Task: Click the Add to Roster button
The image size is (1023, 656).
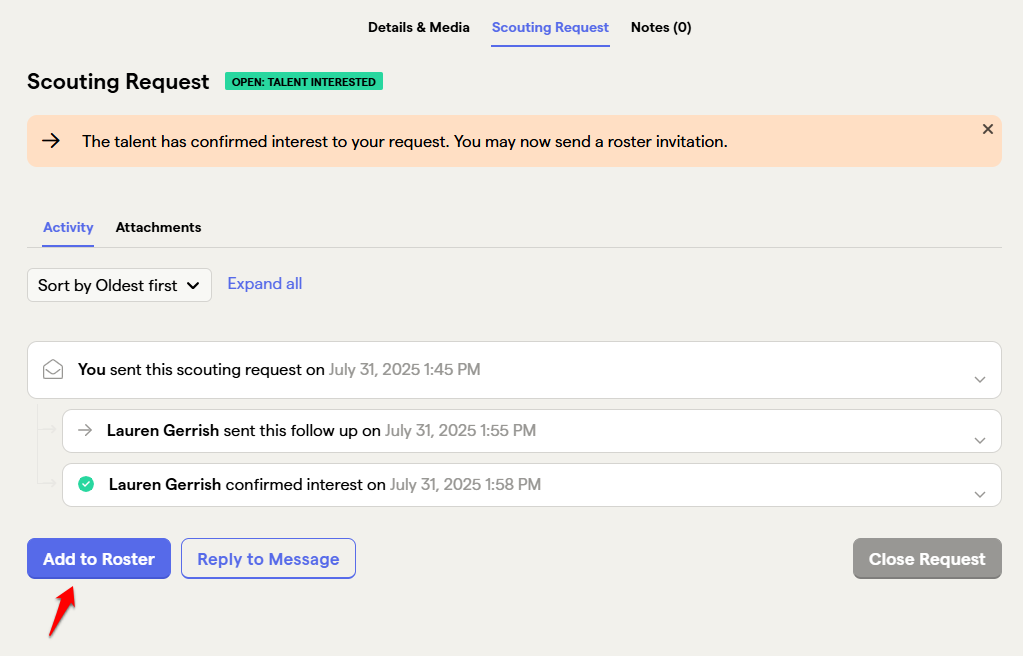Action: point(99,559)
